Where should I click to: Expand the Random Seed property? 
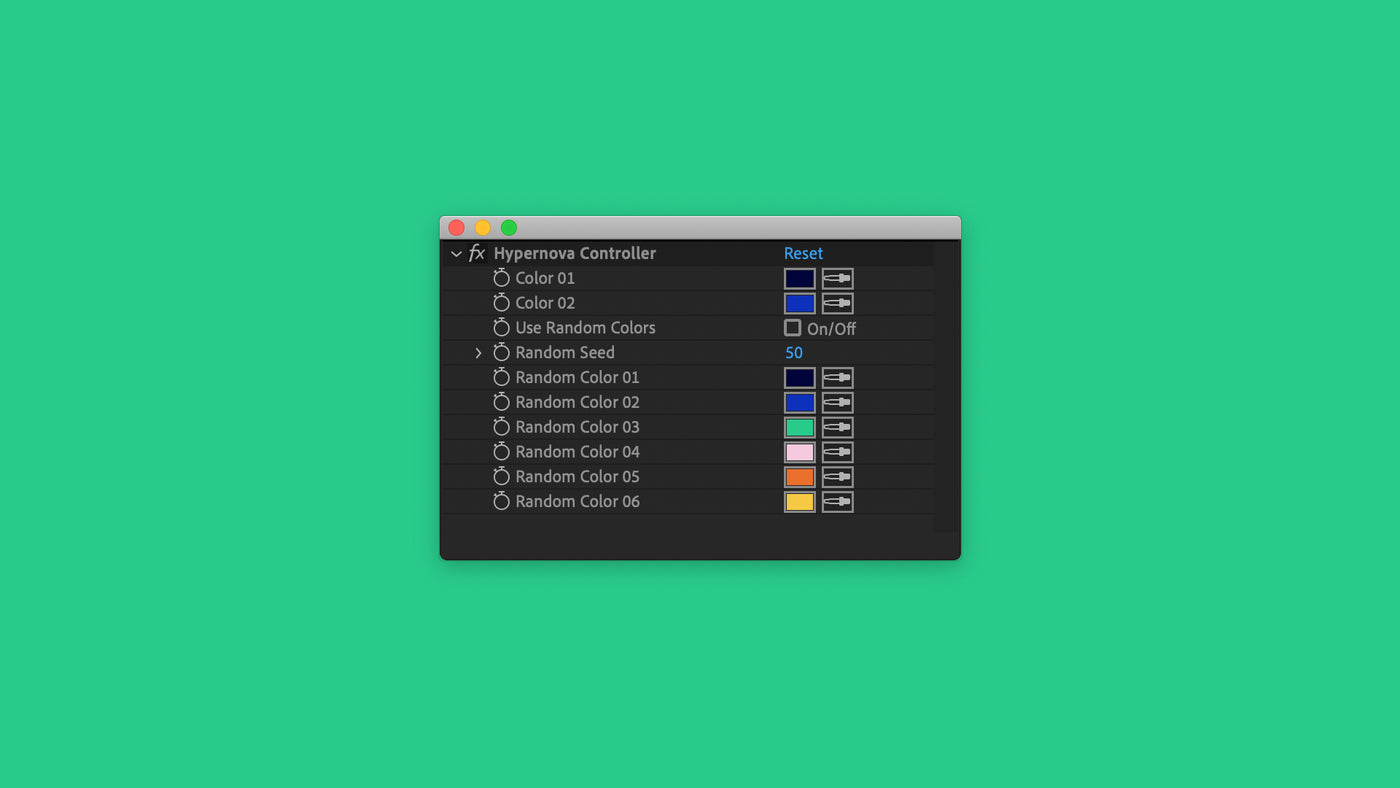click(478, 353)
